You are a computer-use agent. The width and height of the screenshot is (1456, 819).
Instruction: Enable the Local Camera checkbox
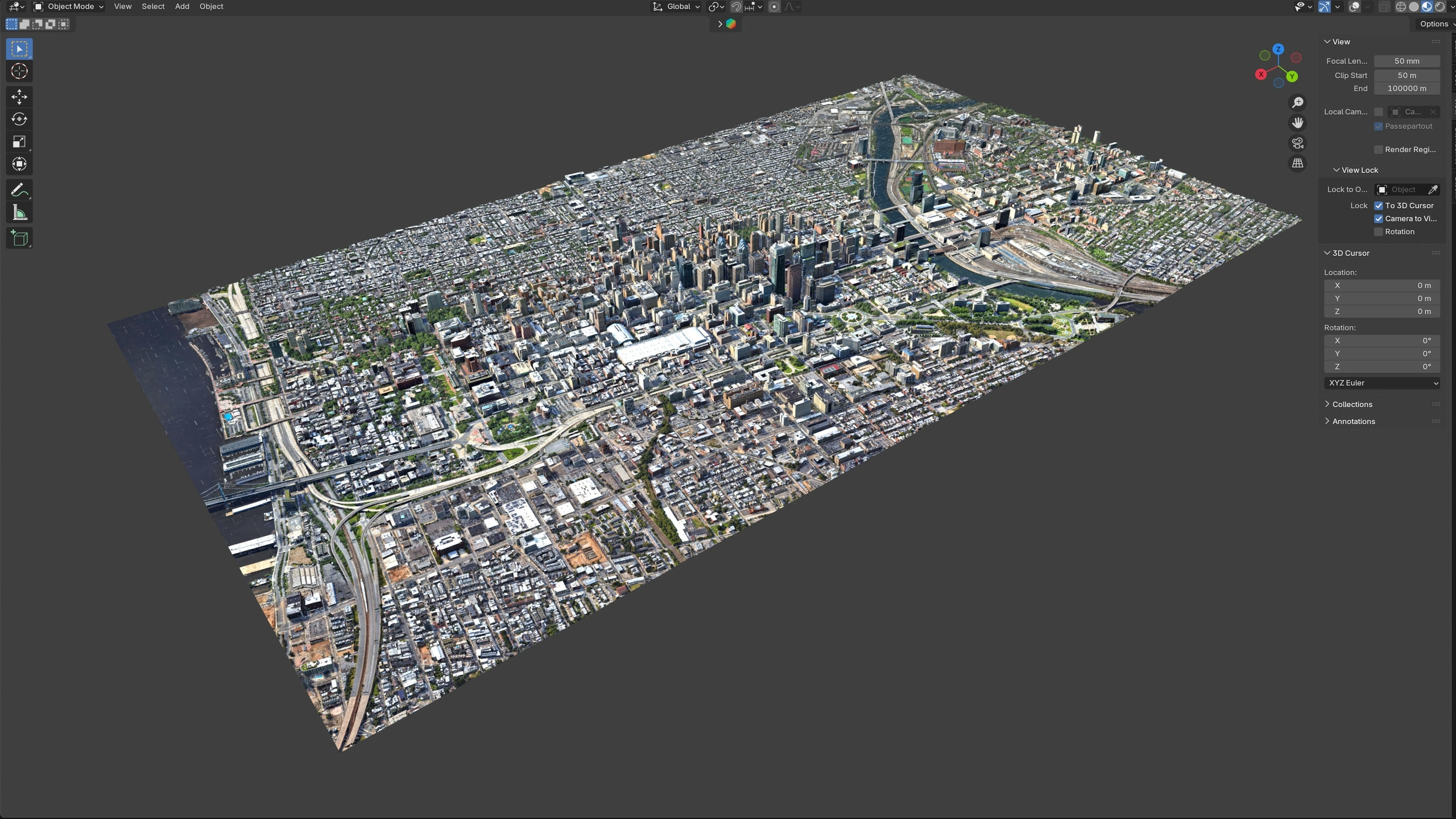point(1379,112)
